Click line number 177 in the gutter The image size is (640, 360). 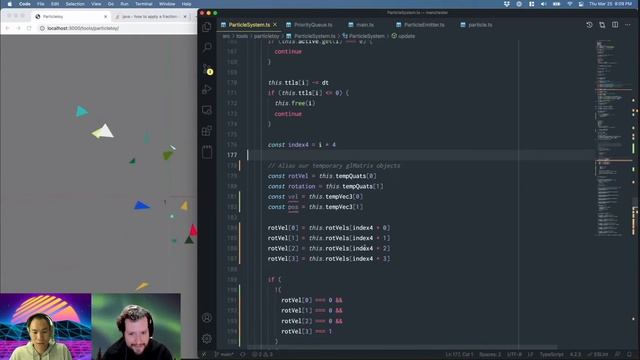[x=232, y=155]
